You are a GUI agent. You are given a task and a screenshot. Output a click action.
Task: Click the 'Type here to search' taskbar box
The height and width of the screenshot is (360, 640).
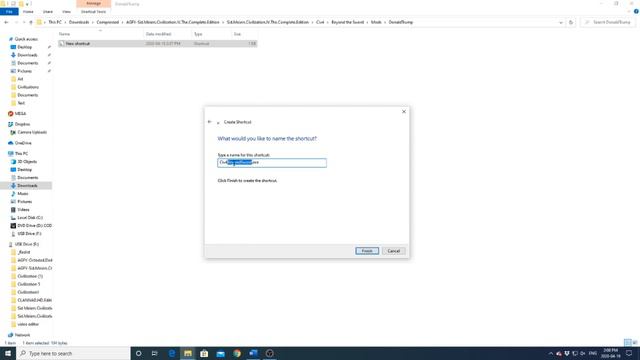coord(73,353)
